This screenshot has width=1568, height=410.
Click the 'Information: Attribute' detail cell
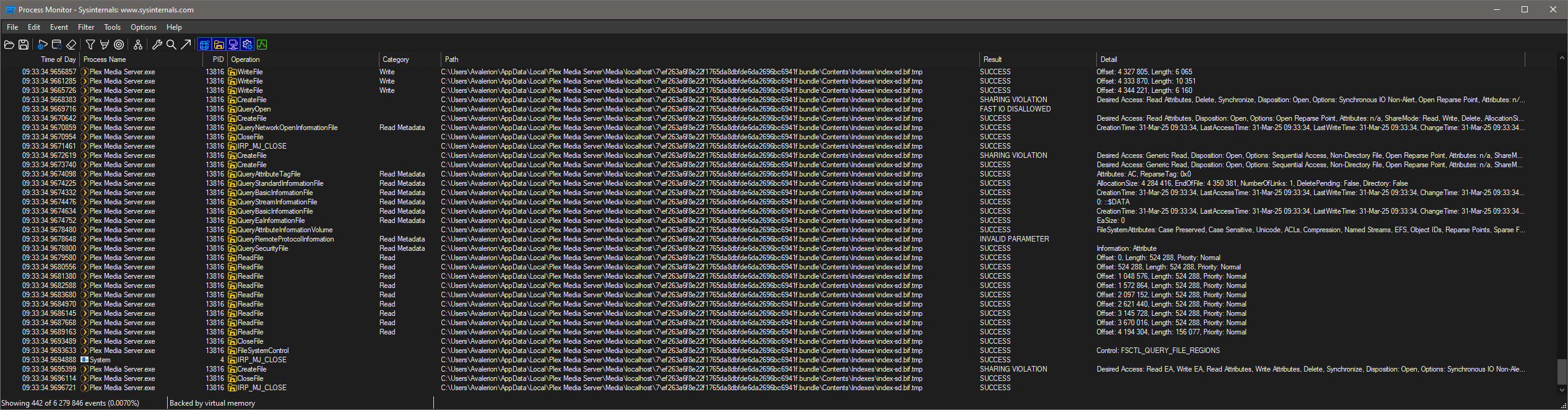1126,248
